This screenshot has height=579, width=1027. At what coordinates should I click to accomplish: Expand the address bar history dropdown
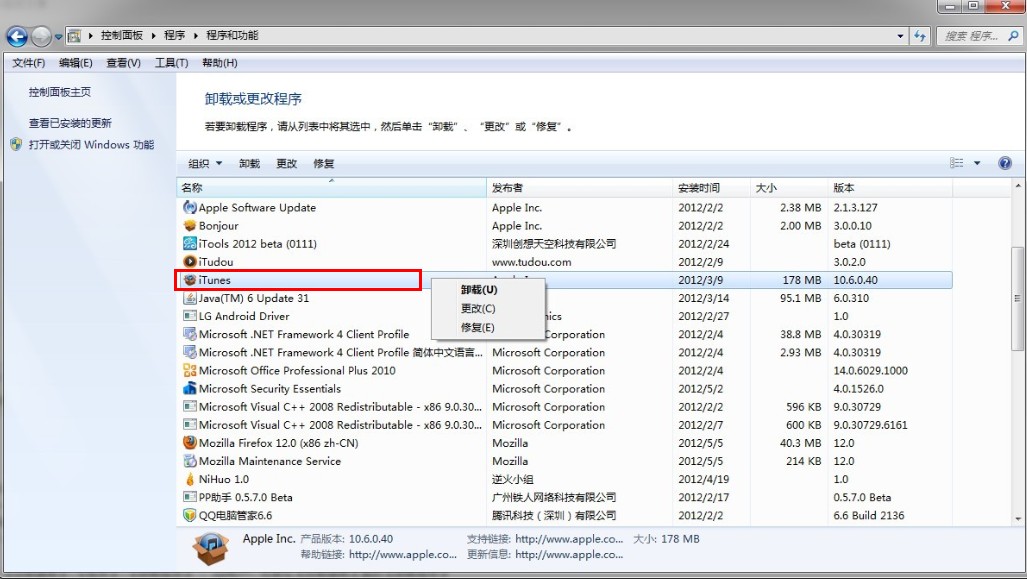[x=901, y=36]
